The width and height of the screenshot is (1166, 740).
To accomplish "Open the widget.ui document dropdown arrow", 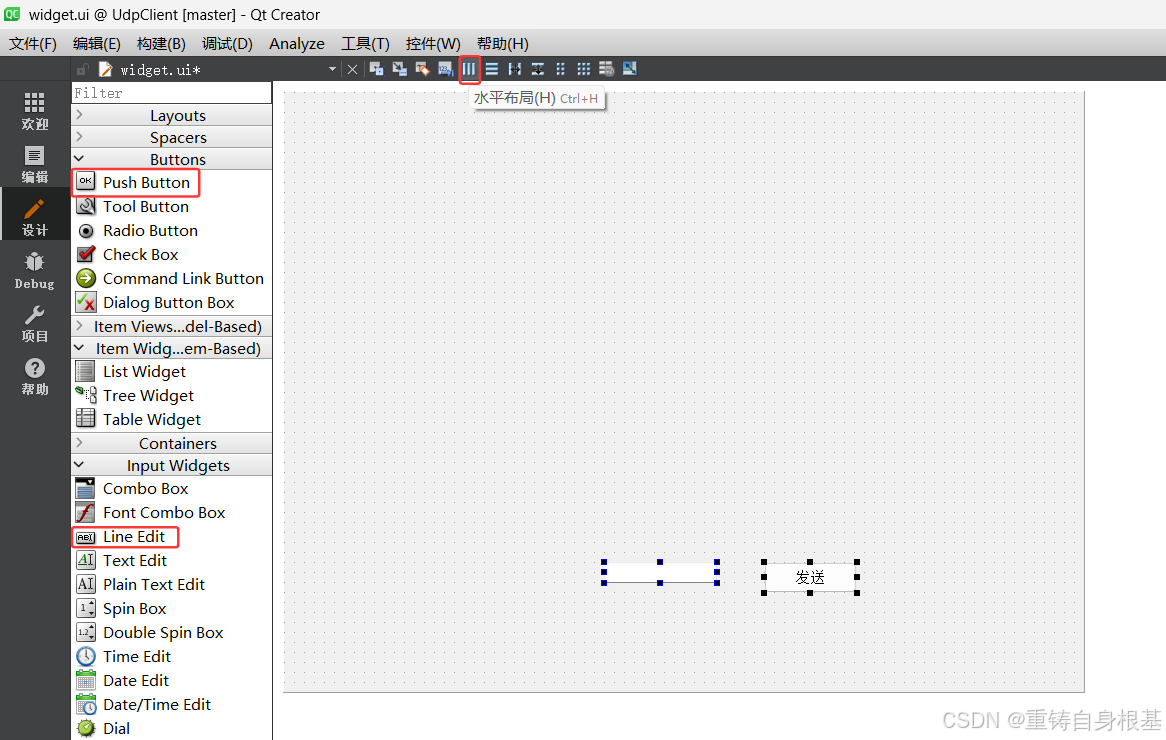I will tap(332, 69).
